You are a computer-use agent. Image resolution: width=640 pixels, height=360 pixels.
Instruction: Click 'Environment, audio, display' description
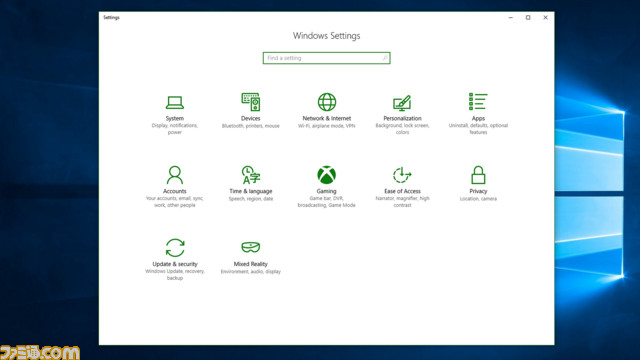(251, 272)
